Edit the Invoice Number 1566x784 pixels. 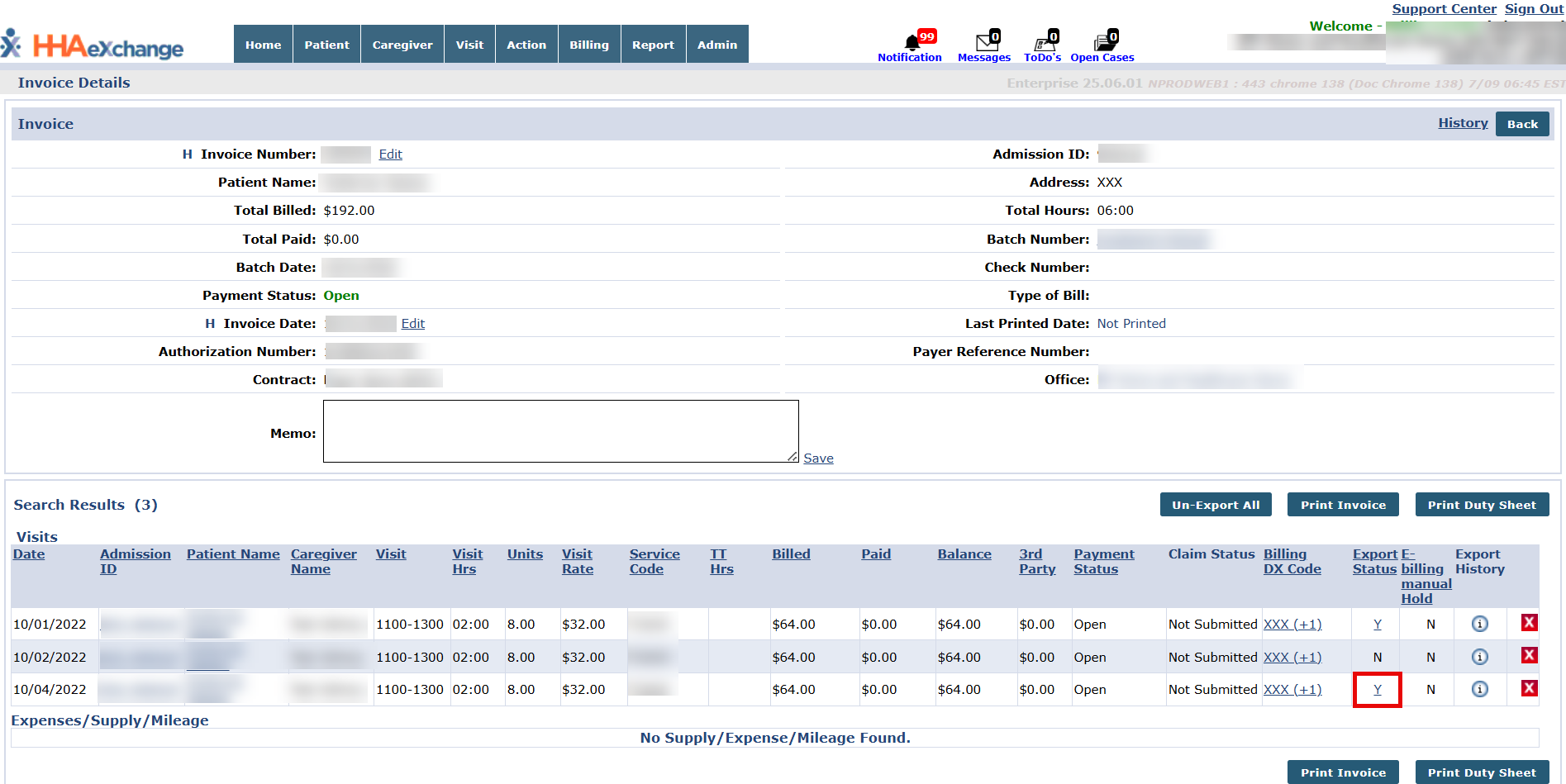(x=390, y=154)
